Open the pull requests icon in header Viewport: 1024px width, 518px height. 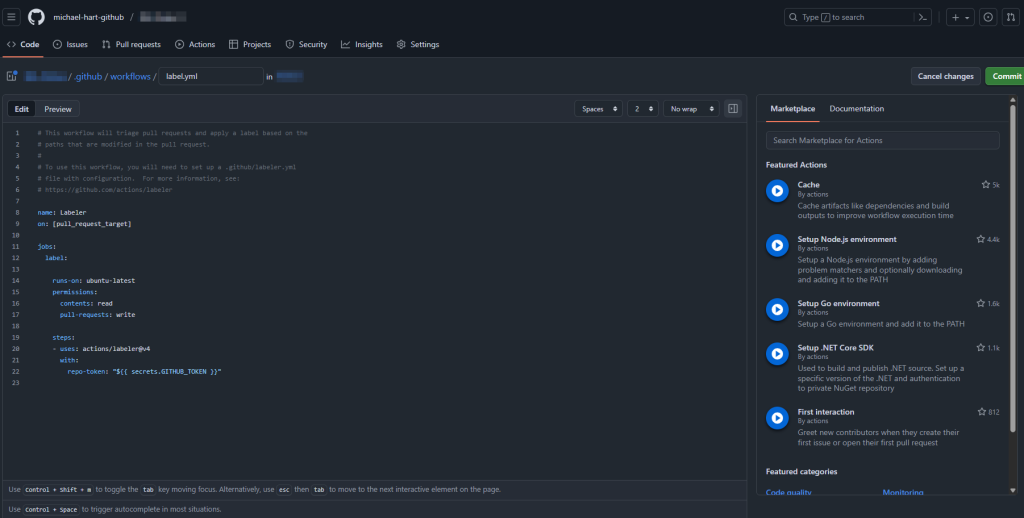coord(1011,17)
